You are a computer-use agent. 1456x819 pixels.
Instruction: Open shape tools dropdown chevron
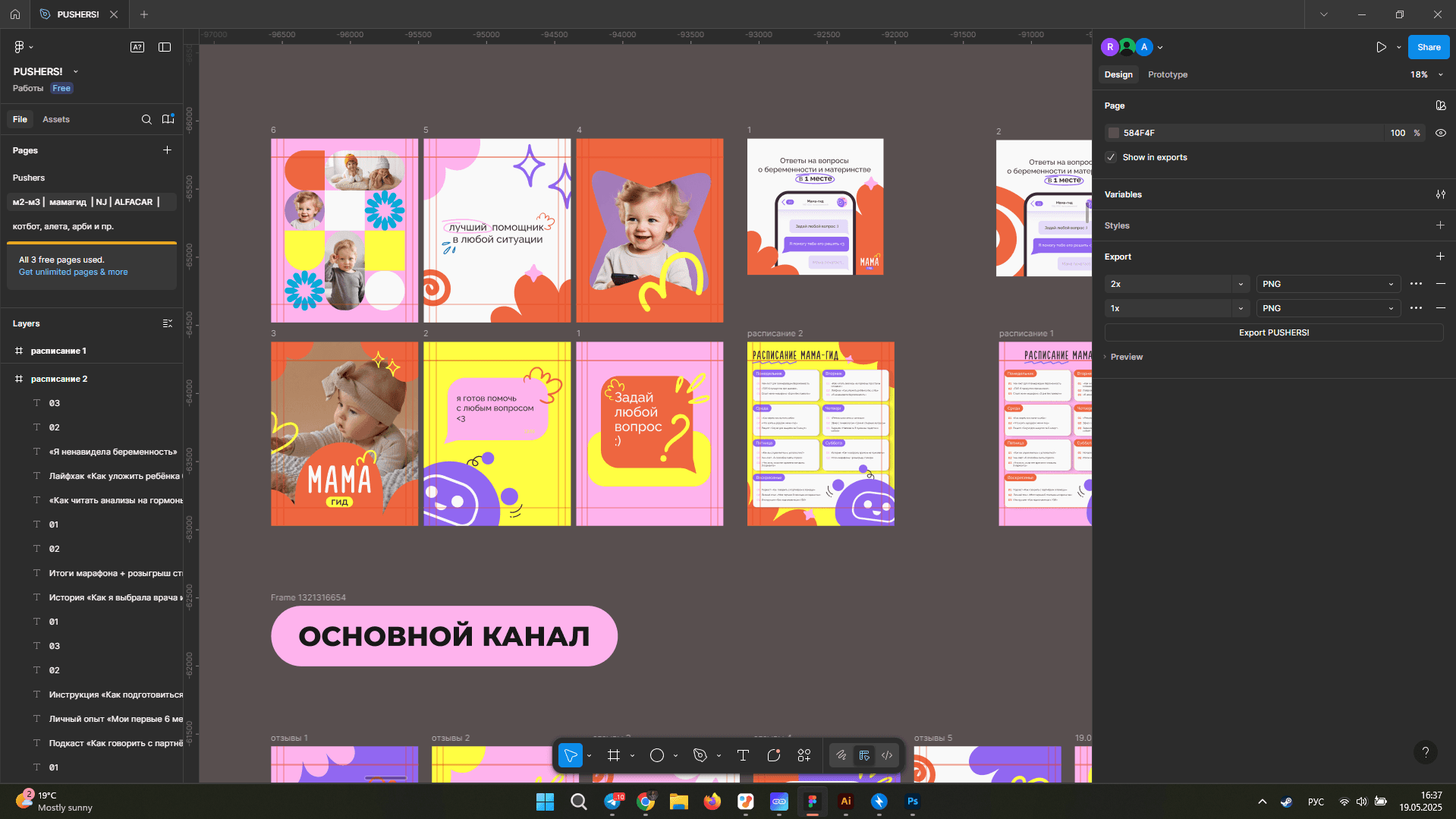675,755
